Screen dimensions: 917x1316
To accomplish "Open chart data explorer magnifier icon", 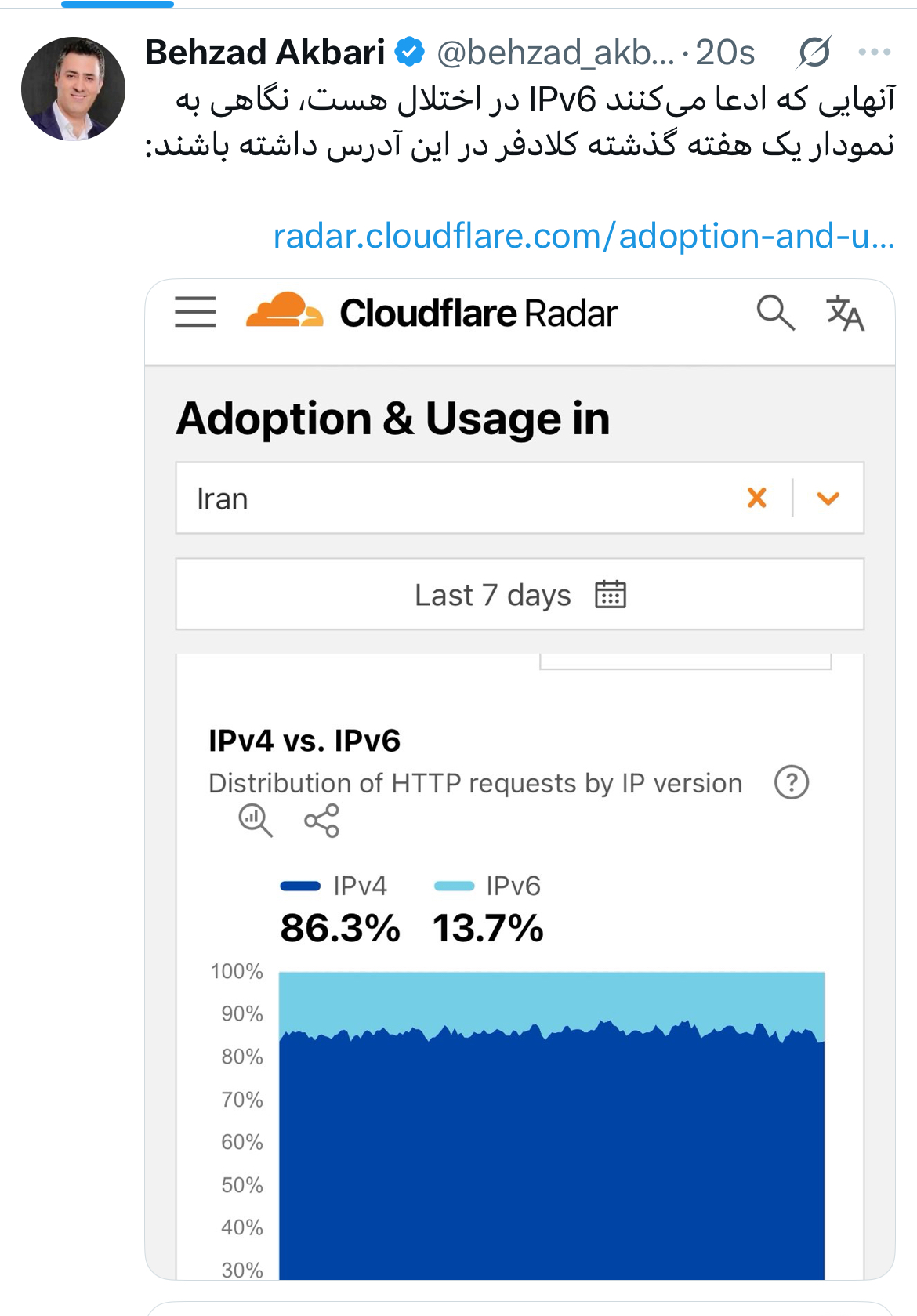I will (x=256, y=821).
